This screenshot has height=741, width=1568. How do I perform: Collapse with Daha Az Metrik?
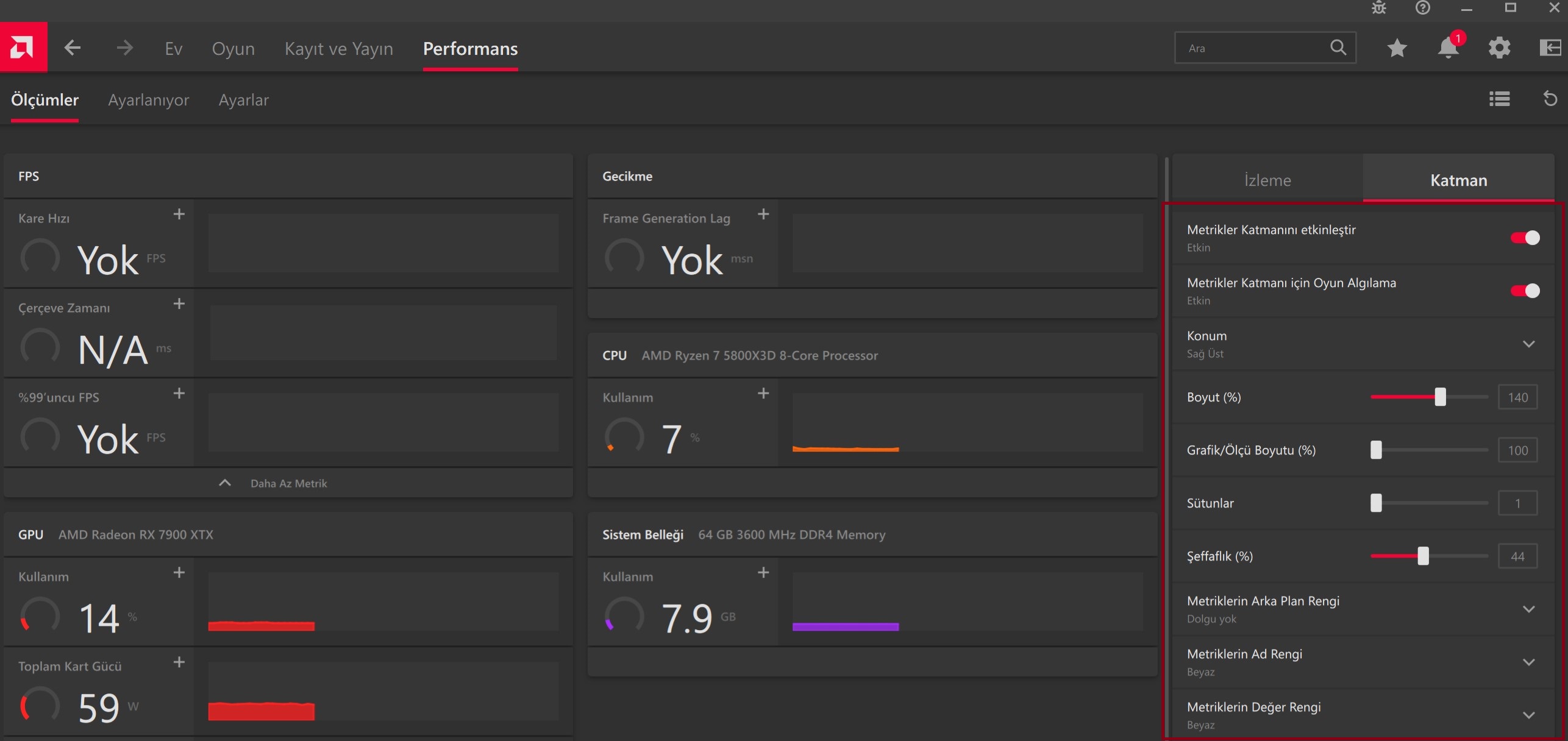[x=288, y=483]
